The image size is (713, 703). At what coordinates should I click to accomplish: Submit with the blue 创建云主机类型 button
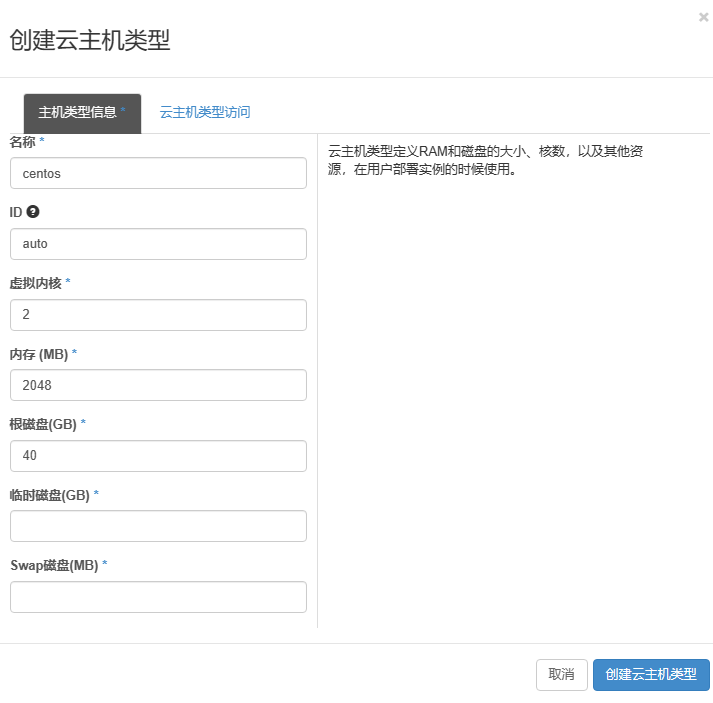(651, 675)
